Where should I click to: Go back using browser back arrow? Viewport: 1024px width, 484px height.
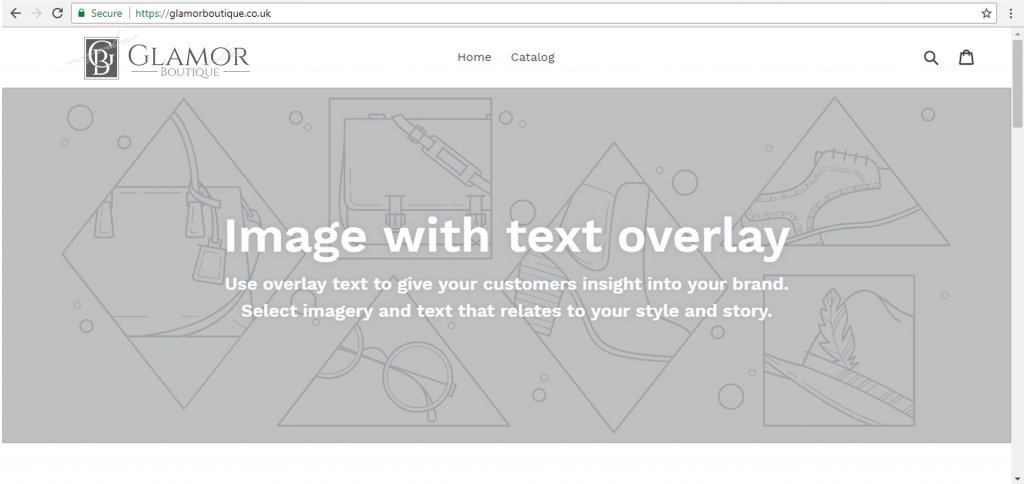coord(16,13)
